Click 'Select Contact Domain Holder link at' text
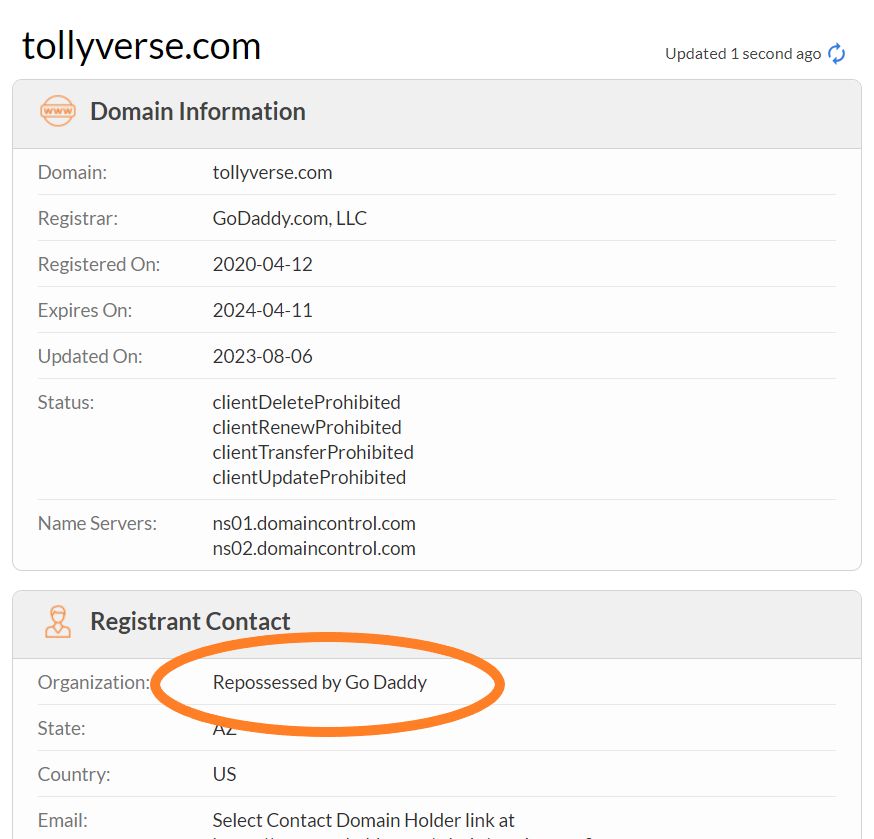Screen dimensions: 874x839 (363, 821)
